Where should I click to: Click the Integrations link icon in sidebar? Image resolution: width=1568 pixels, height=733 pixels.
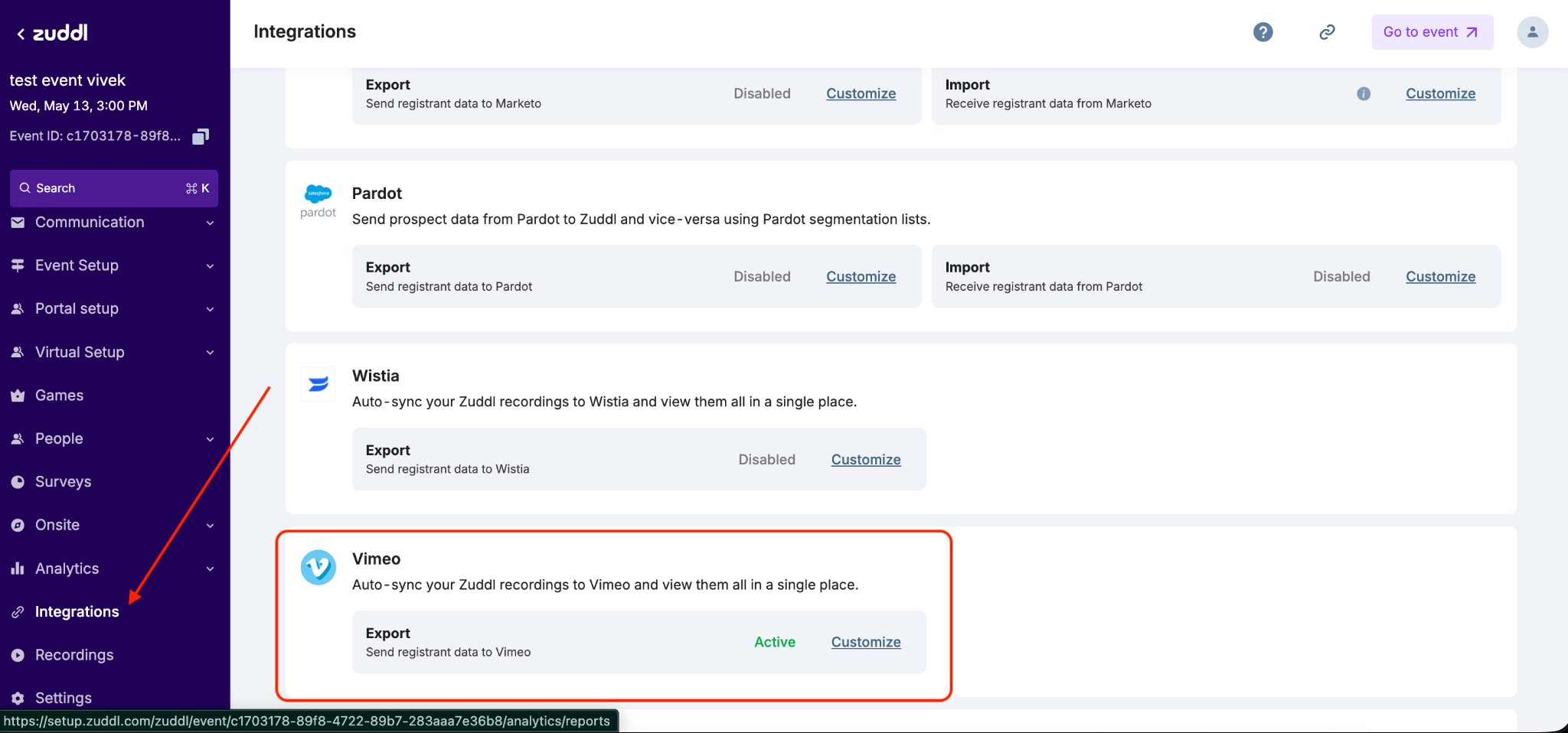[18, 612]
